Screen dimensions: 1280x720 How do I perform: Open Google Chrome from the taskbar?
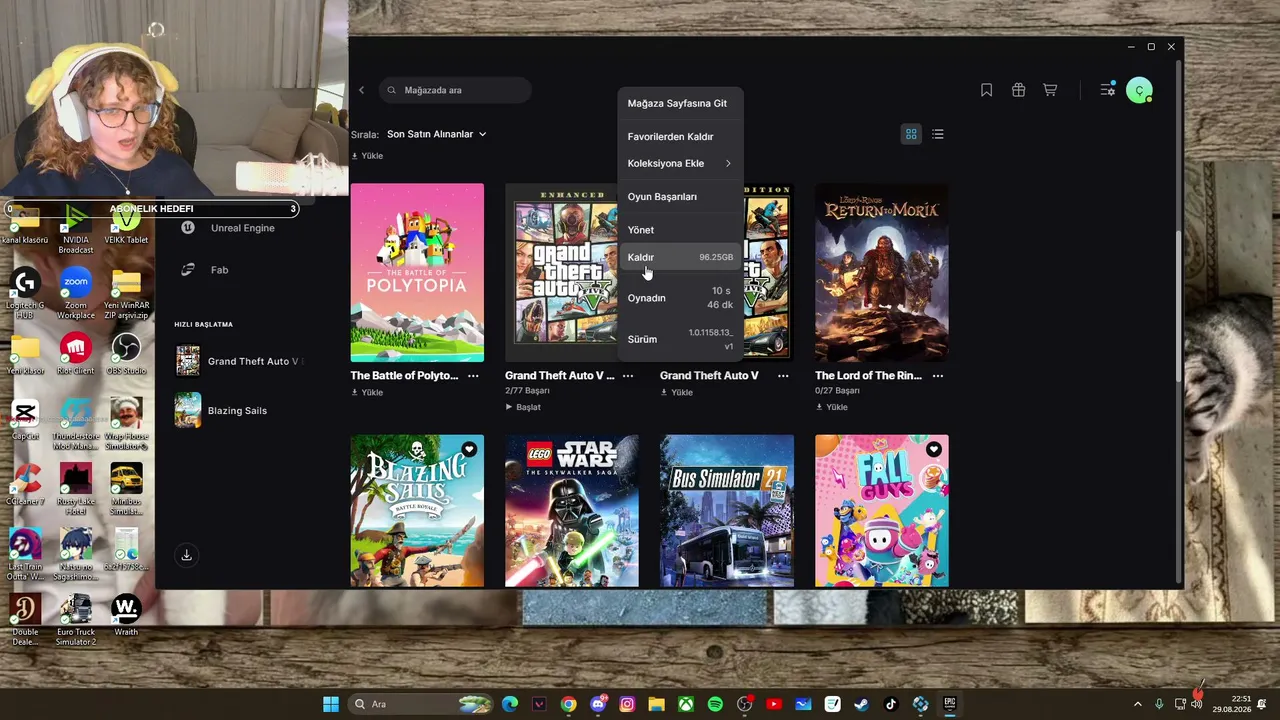coord(569,704)
